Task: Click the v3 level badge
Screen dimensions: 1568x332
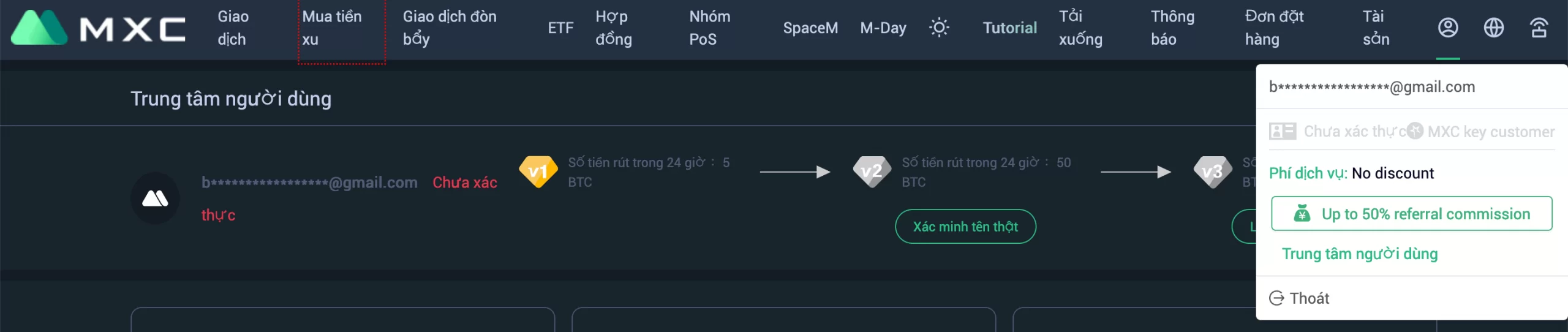Action: coord(1212,172)
